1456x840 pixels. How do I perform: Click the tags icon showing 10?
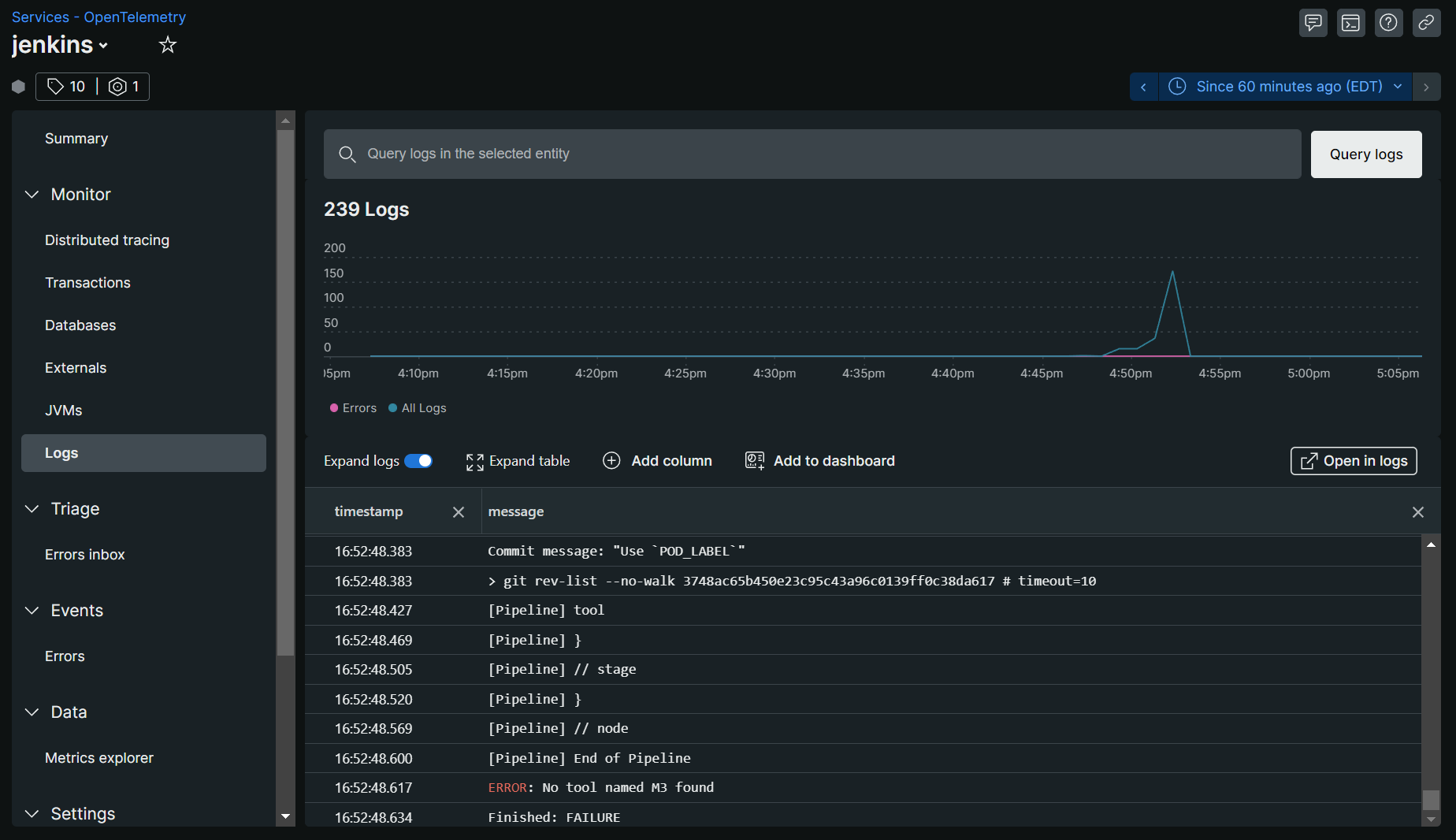point(66,87)
